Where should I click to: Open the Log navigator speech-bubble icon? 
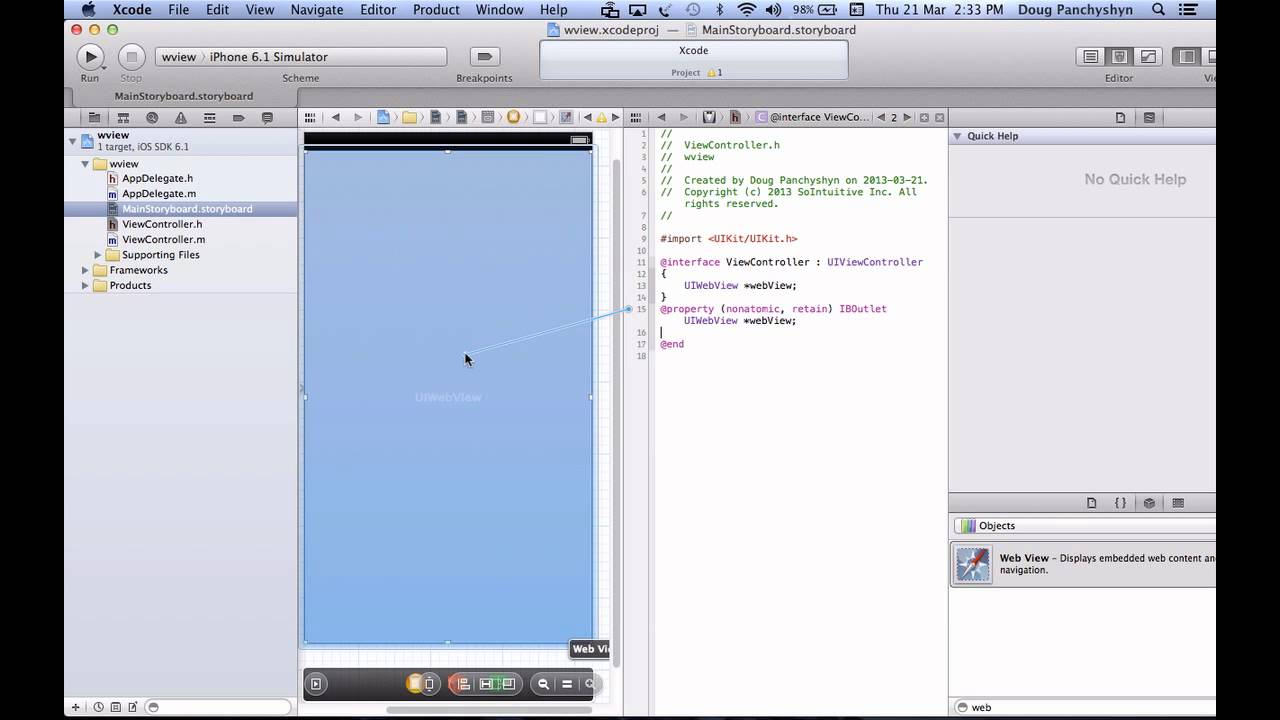click(x=267, y=117)
